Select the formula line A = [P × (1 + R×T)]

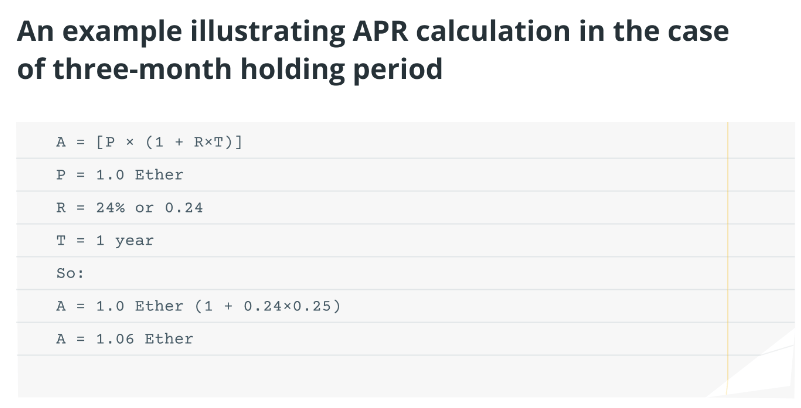pos(149,142)
